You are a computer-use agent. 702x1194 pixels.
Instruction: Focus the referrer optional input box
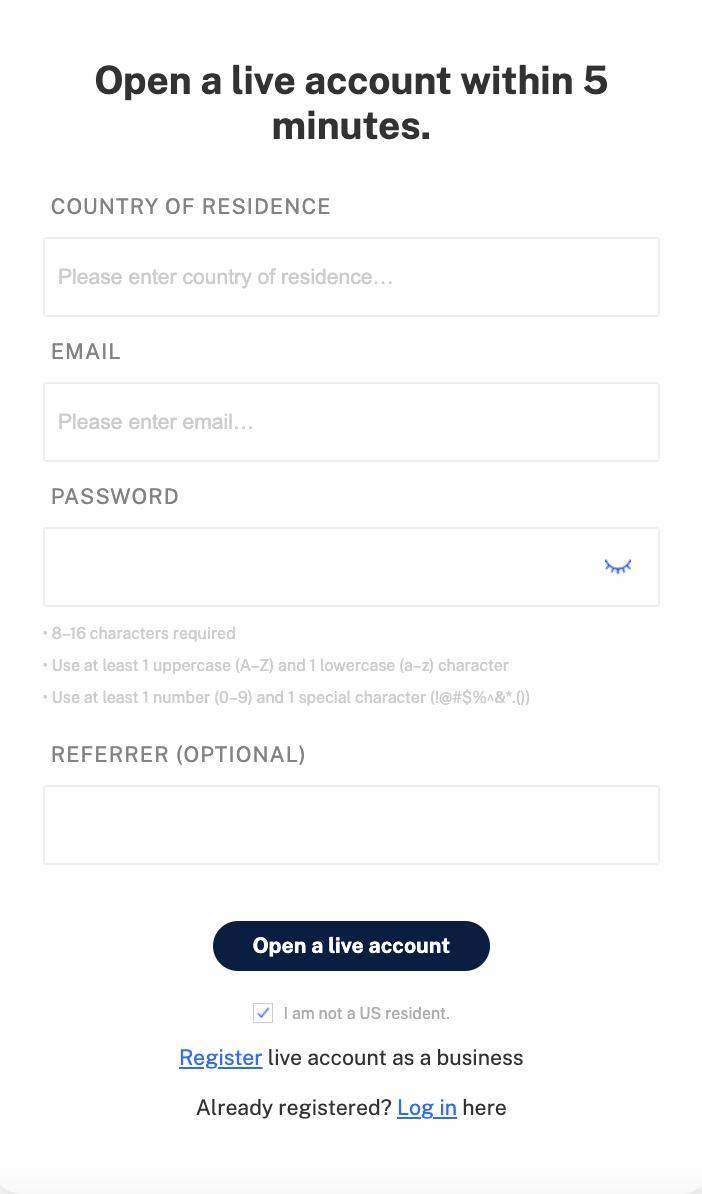pos(351,825)
